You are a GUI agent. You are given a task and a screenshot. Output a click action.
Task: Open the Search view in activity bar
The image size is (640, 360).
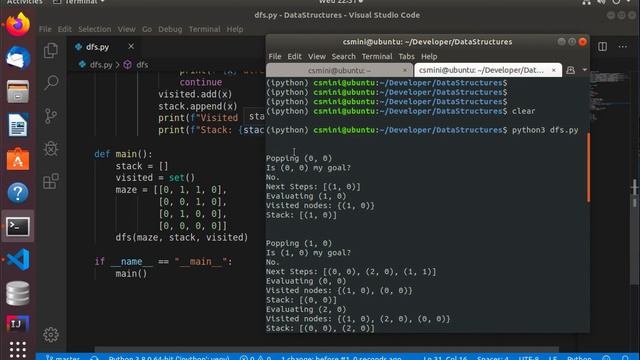pyautogui.click(x=51, y=83)
